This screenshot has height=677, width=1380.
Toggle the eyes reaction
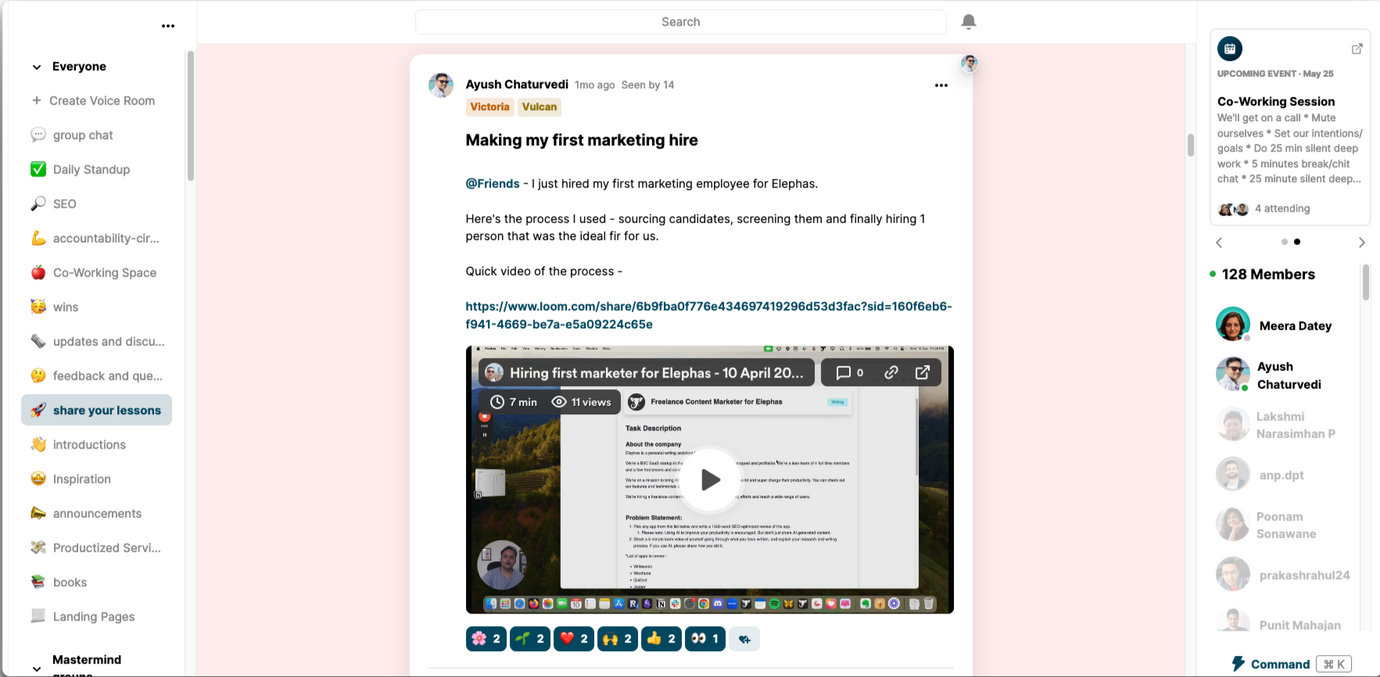704,639
